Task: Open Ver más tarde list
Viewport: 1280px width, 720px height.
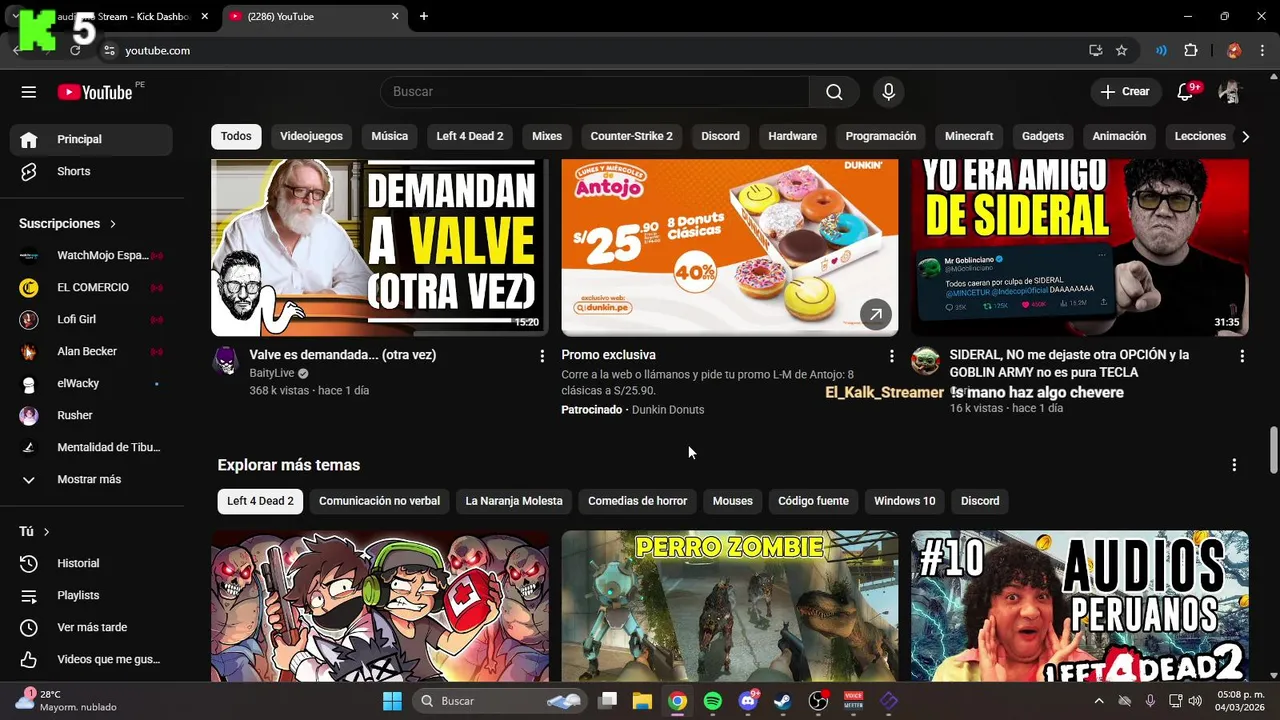Action: [x=91, y=627]
